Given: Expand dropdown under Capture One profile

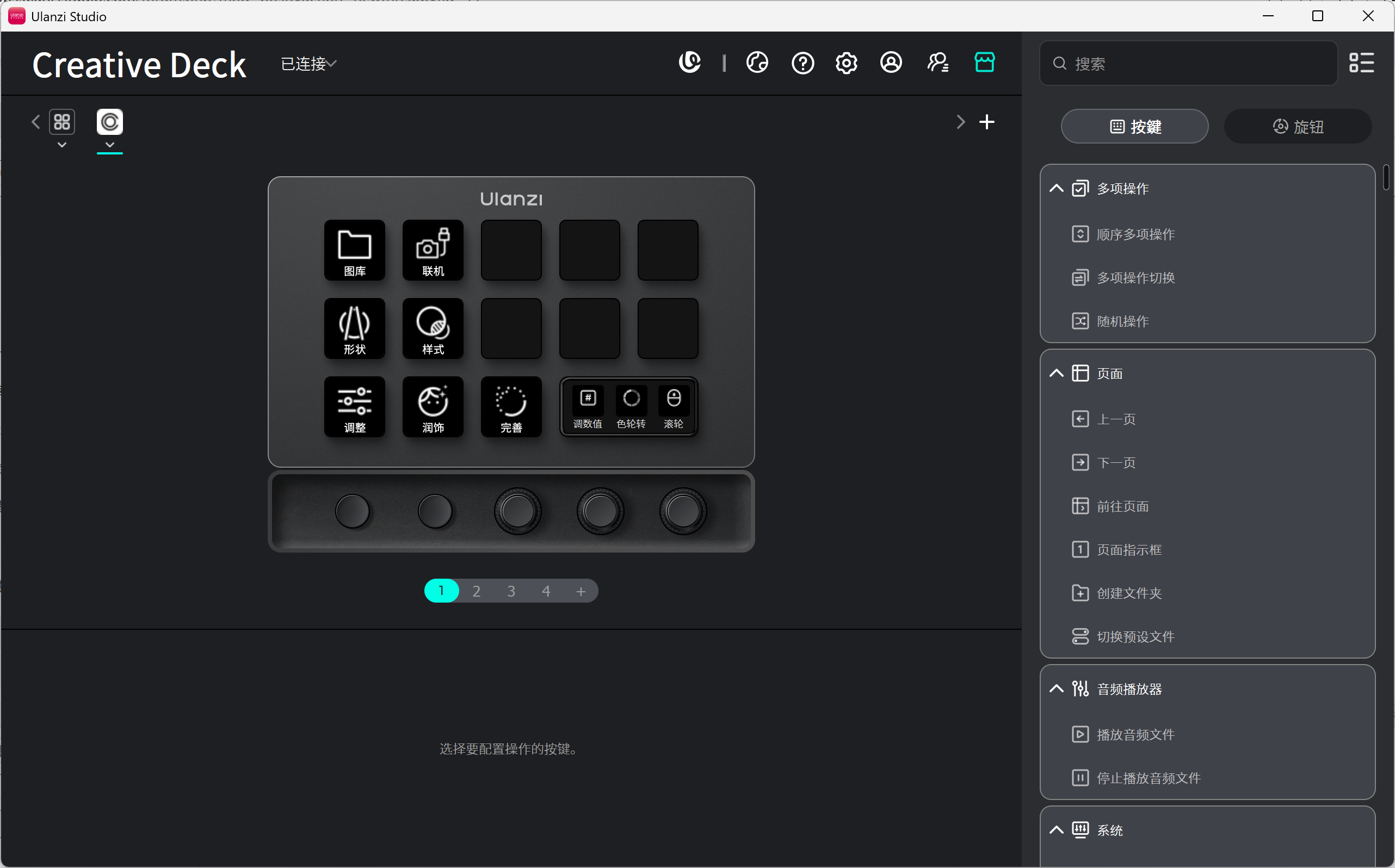Looking at the screenshot, I should pos(110,145).
